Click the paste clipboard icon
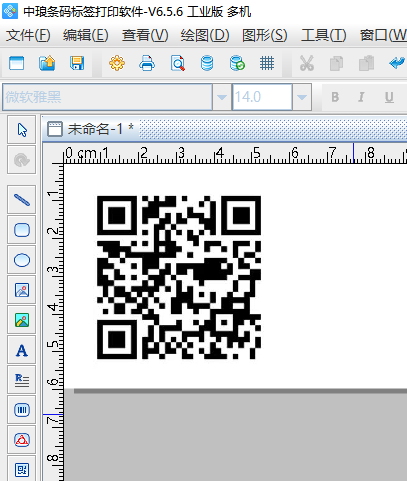Screen dimensions: 407x481 click(366, 63)
